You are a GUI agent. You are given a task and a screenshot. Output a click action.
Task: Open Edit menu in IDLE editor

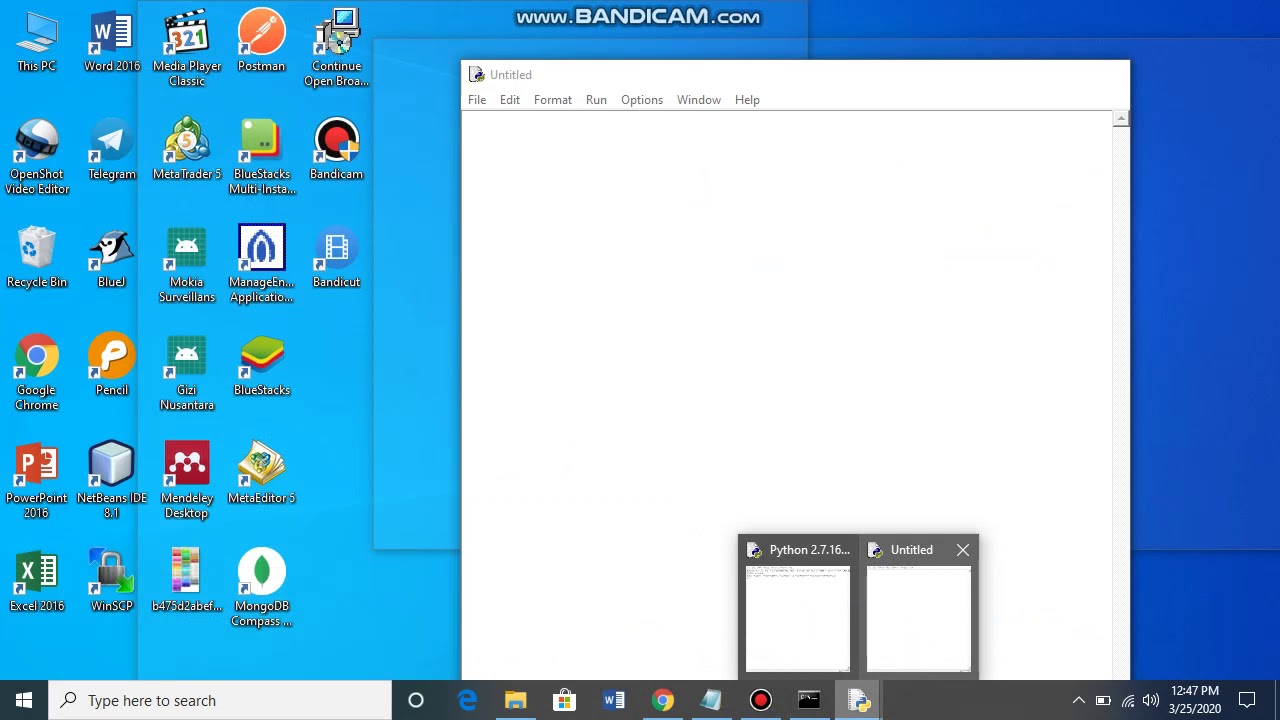pos(510,100)
